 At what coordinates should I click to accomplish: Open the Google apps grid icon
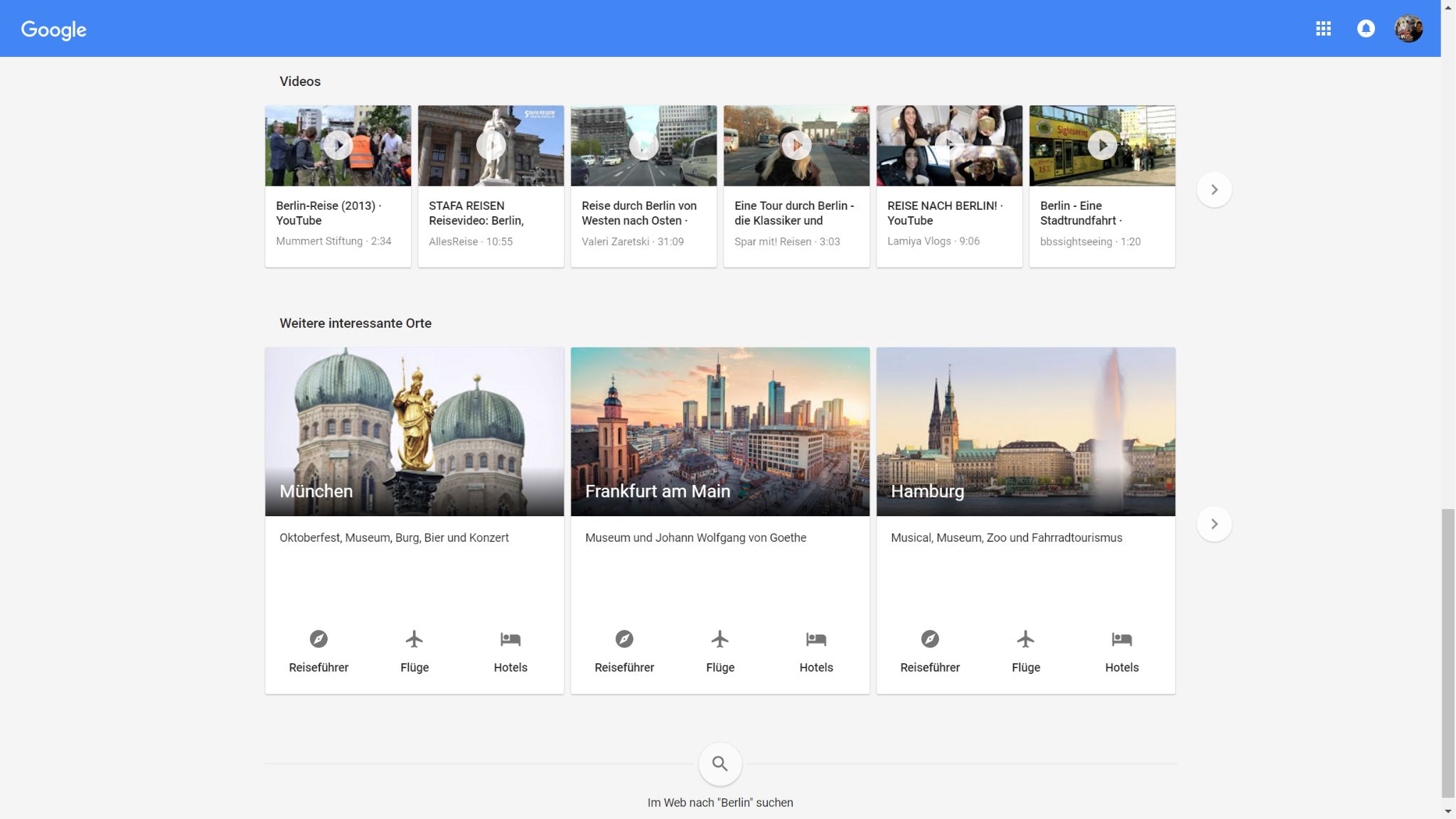[1323, 28]
